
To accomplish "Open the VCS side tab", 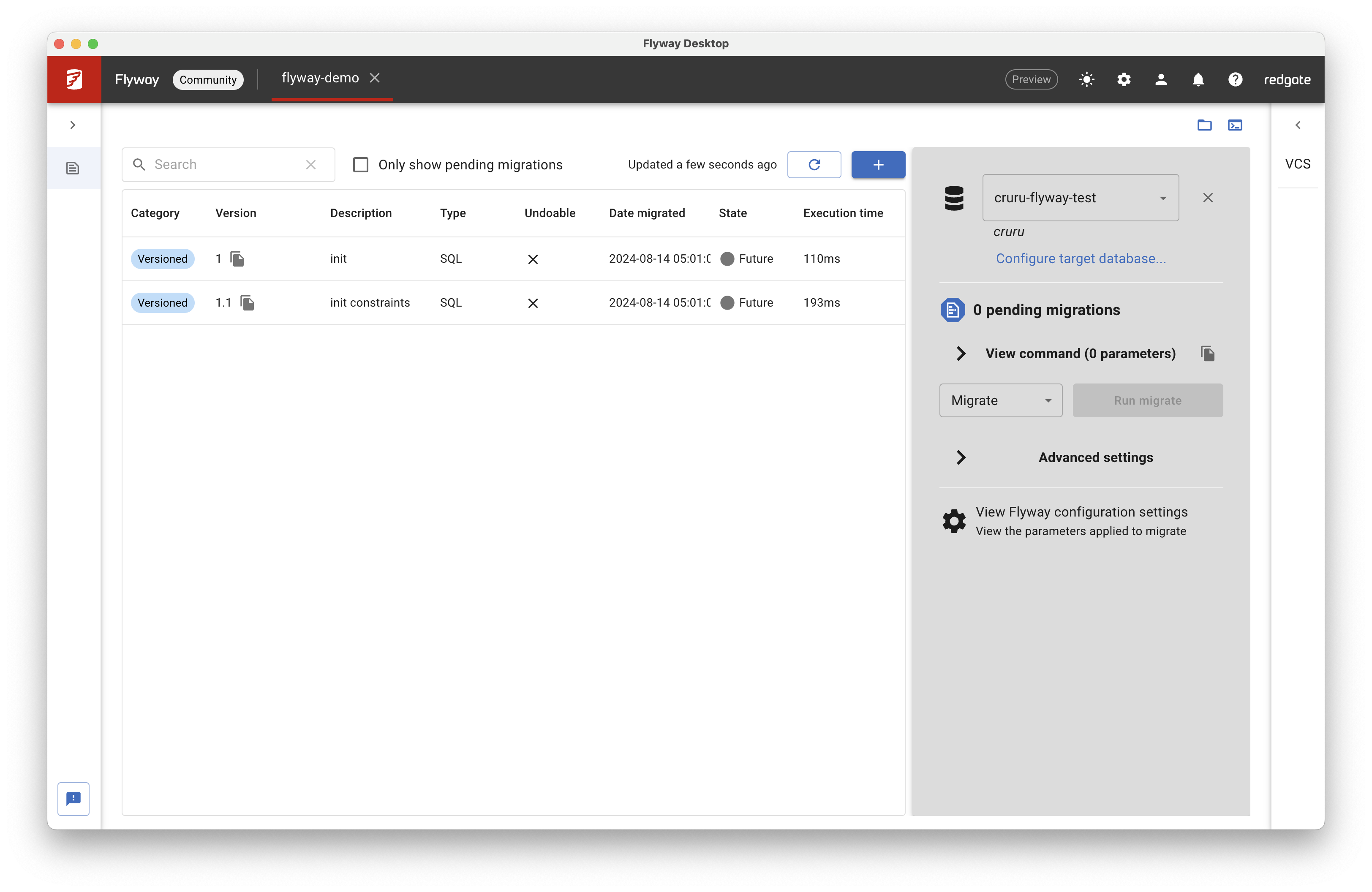I will click(1298, 164).
